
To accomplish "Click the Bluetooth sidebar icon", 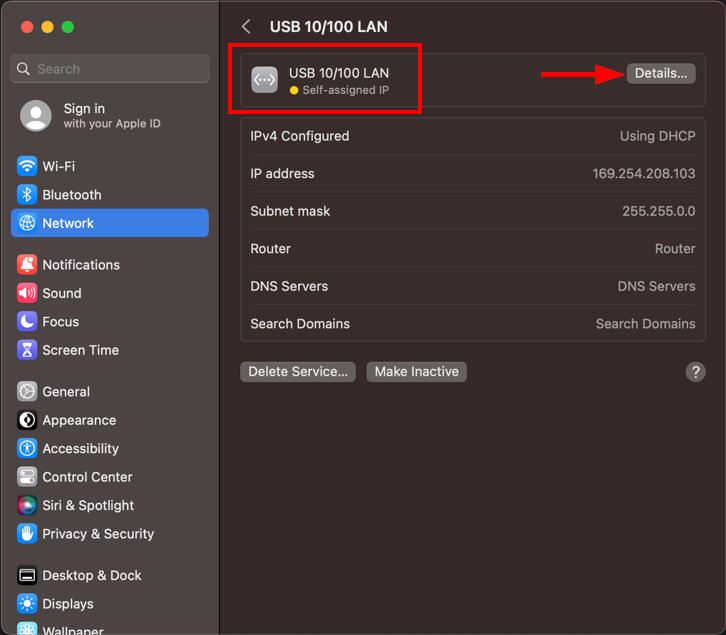I will click(x=27, y=195).
